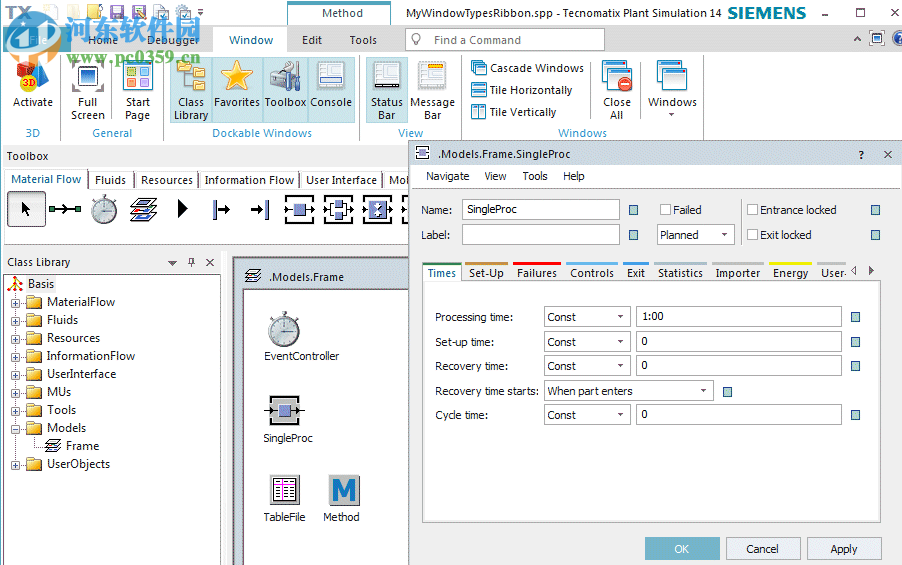Pick the EventController clock icon in Toolbox
902x565 pixels.
point(104,209)
